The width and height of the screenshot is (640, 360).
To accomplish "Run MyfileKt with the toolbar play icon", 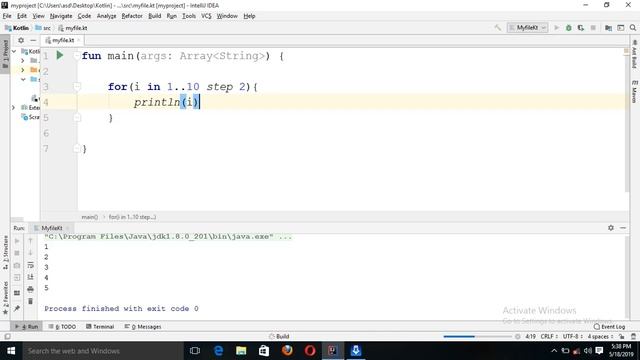I will (x=556, y=28).
